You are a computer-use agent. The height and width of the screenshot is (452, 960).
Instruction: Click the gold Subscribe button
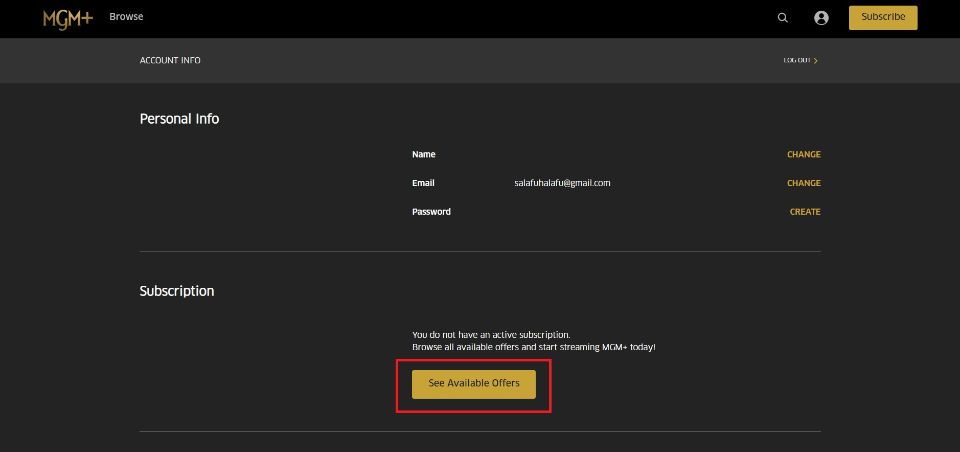(883, 17)
